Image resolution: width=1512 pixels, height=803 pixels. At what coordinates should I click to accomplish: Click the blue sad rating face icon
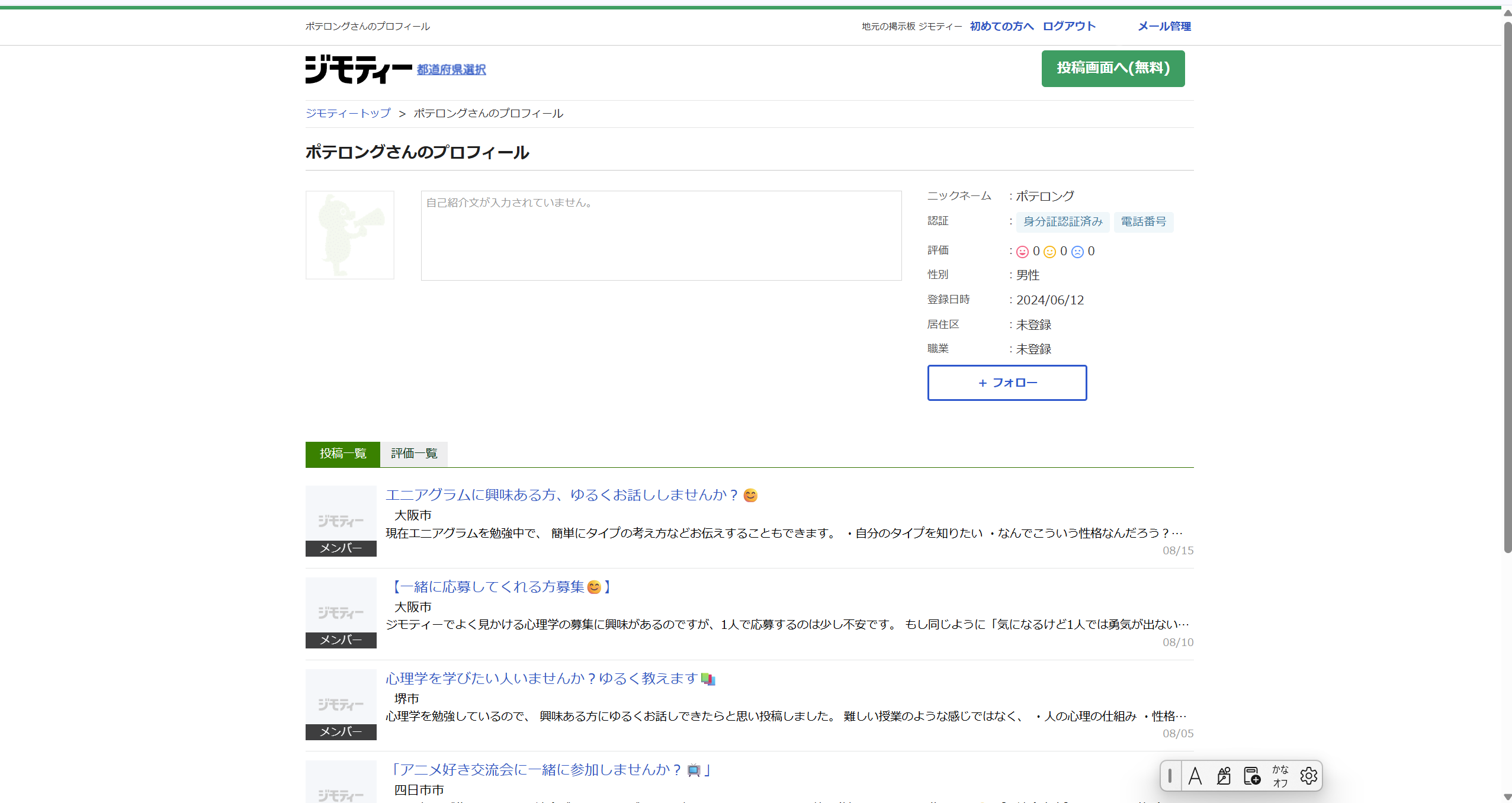tap(1077, 252)
